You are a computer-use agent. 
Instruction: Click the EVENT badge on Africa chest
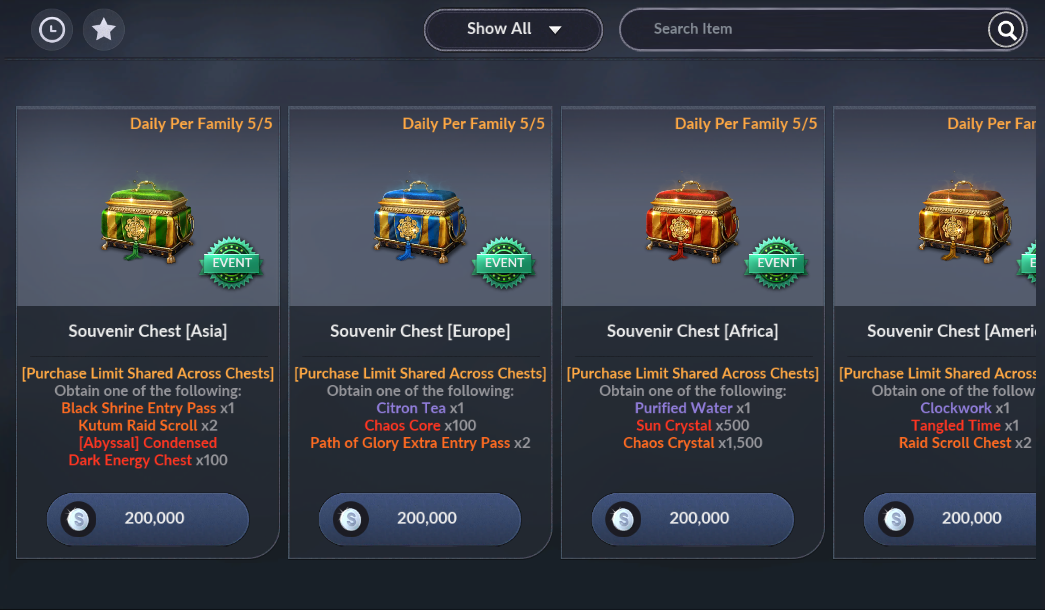point(776,263)
